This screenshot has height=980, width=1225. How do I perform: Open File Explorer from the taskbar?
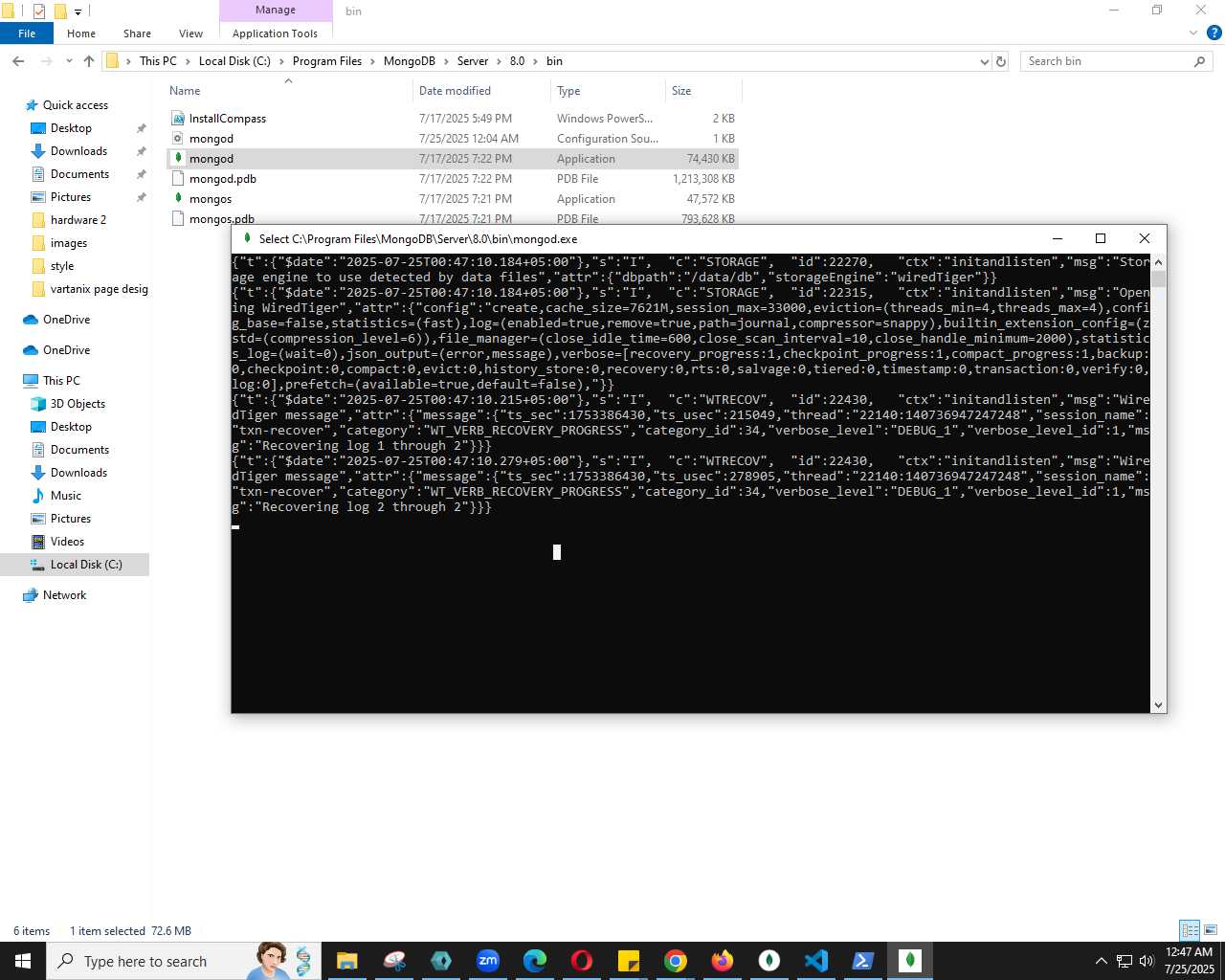point(347,961)
